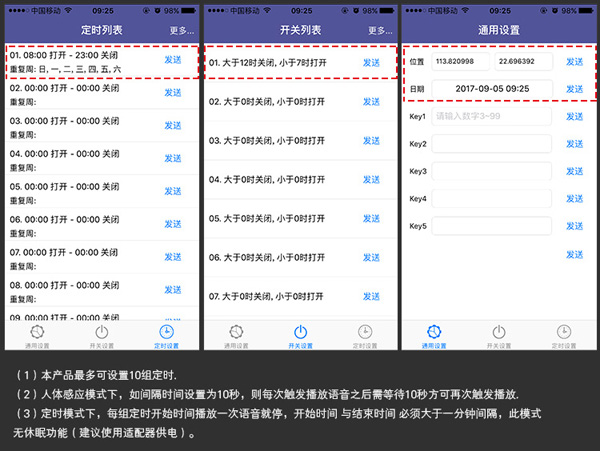Viewport: 600px width, 451px height.
Task: Send switch rule 07
Action: (x=371, y=296)
